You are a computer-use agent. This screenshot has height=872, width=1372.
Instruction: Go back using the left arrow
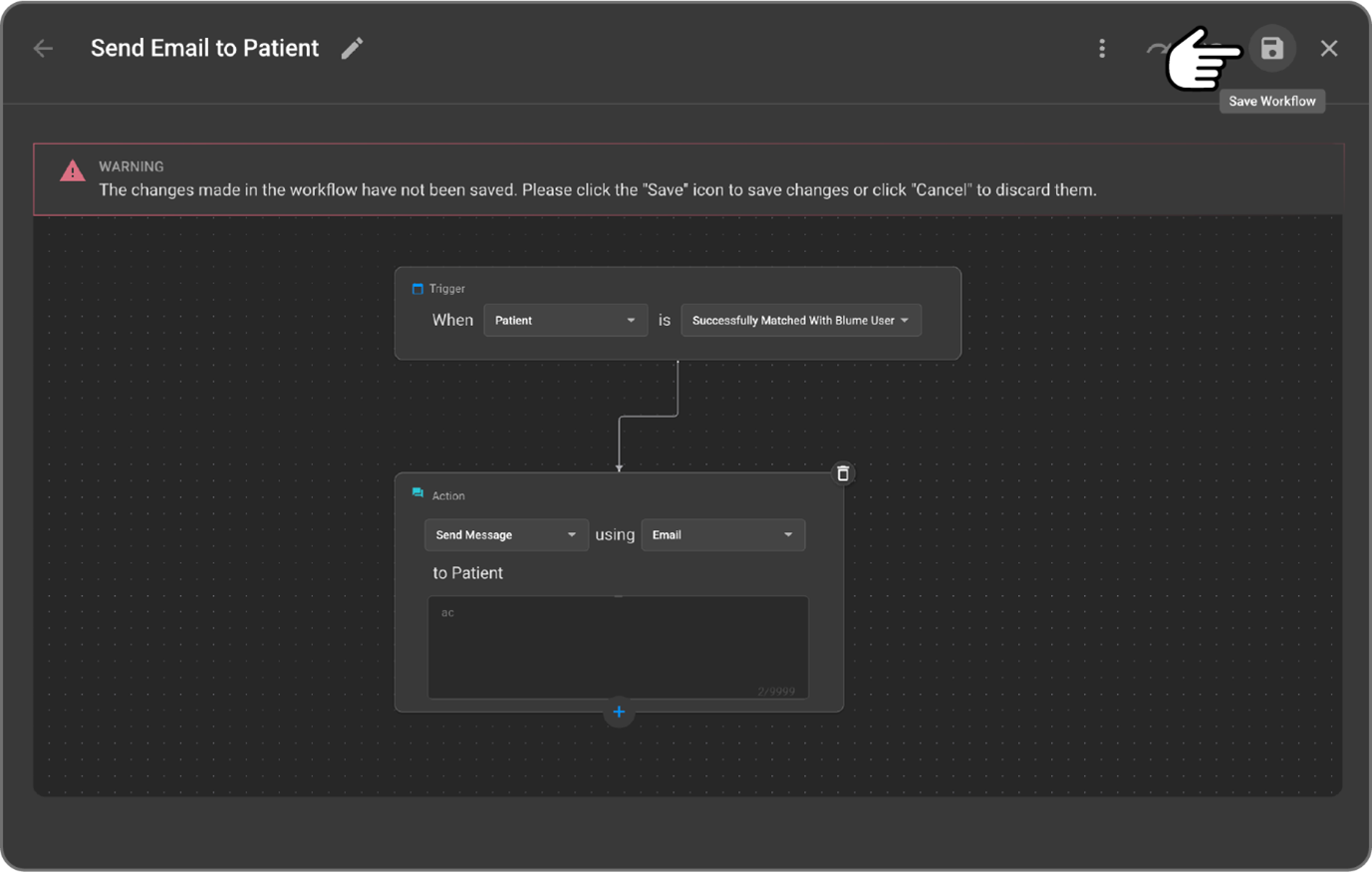click(x=43, y=48)
